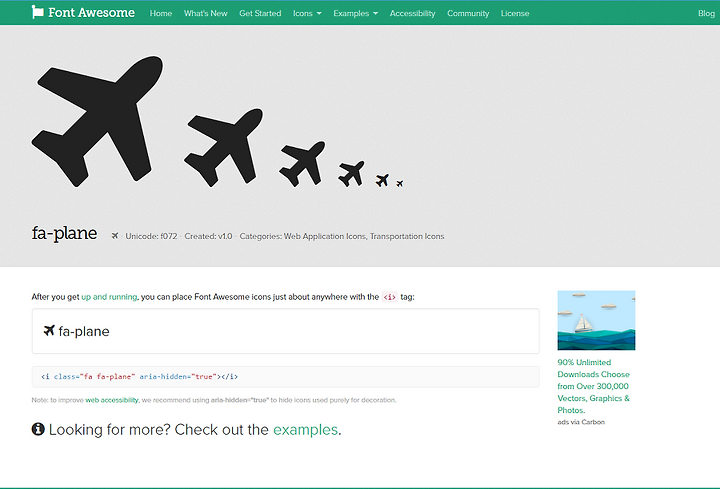Screen dimensions: 720x489
Task: Open the Home nav item
Action: click(161, 13)
